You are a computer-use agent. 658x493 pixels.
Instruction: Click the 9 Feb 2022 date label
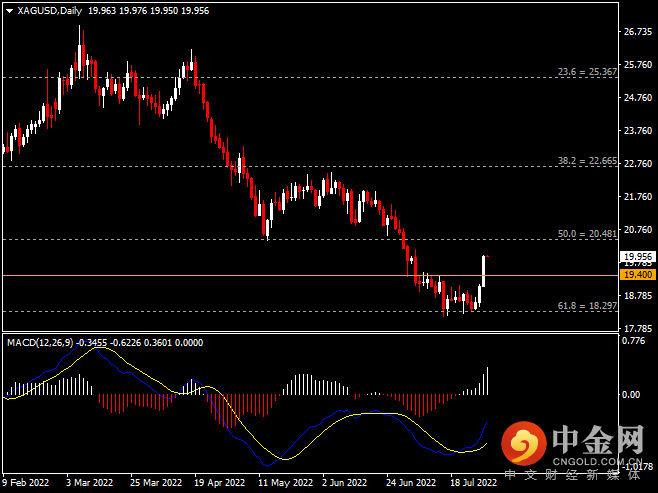26,483
